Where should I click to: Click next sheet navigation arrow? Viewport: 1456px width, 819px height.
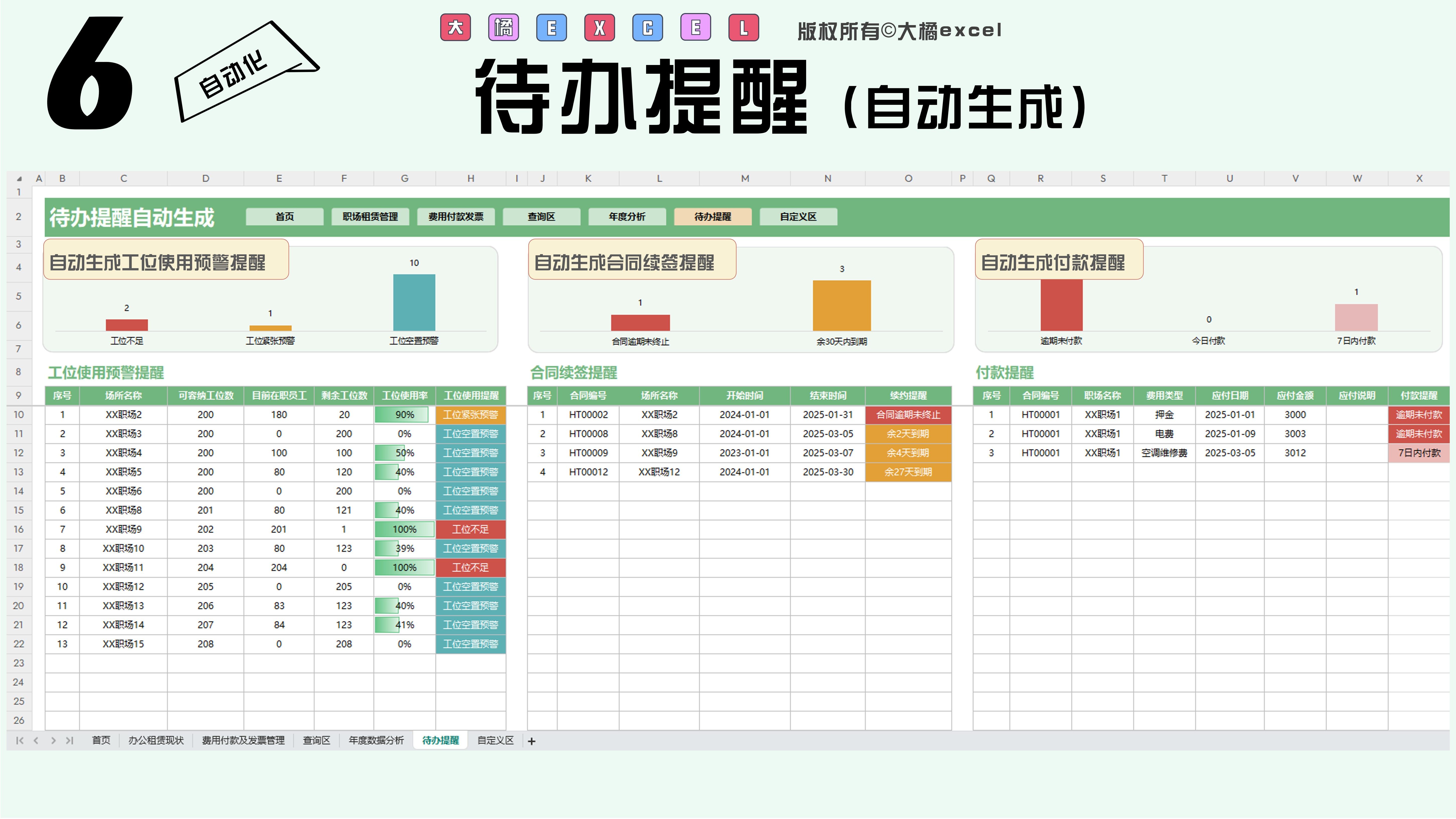click(53, 740)
